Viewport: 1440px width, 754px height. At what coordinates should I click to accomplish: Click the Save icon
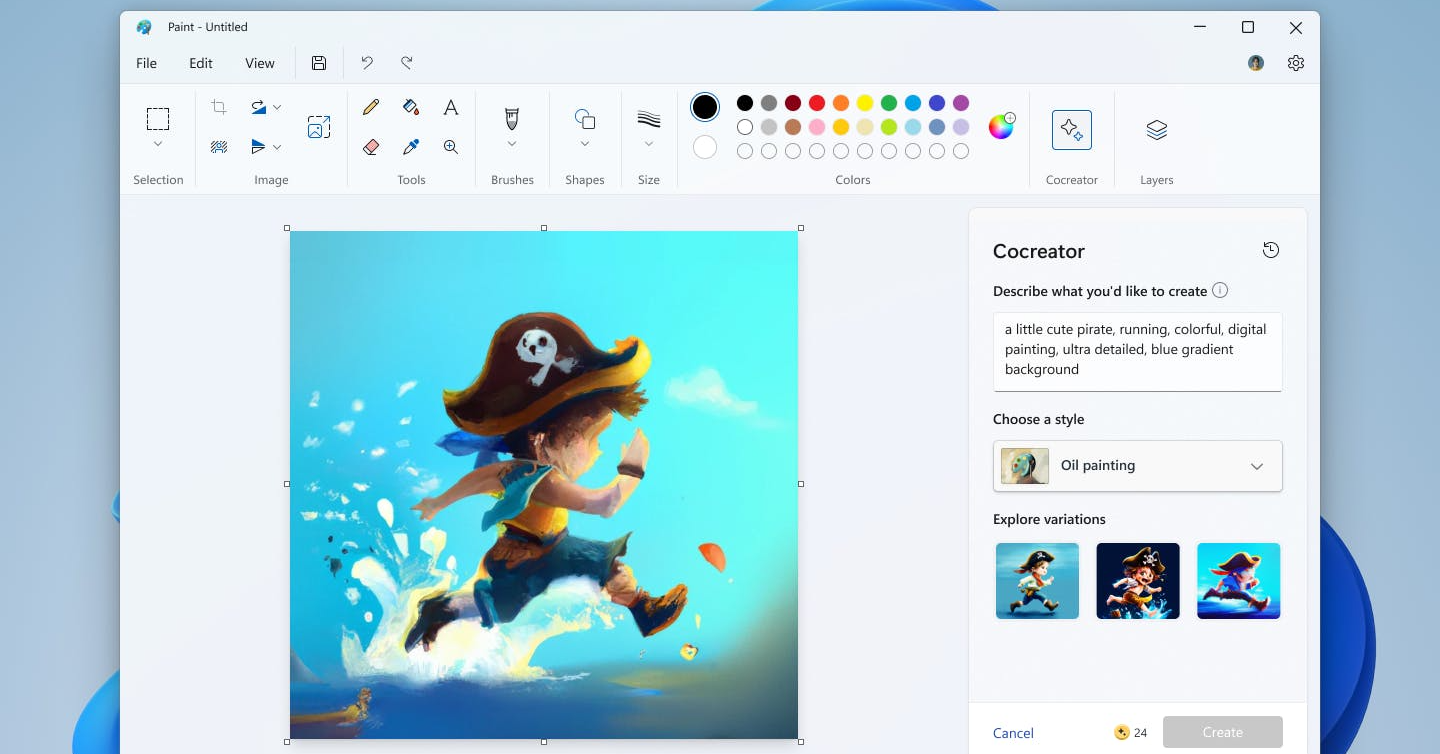click(319, 63)
